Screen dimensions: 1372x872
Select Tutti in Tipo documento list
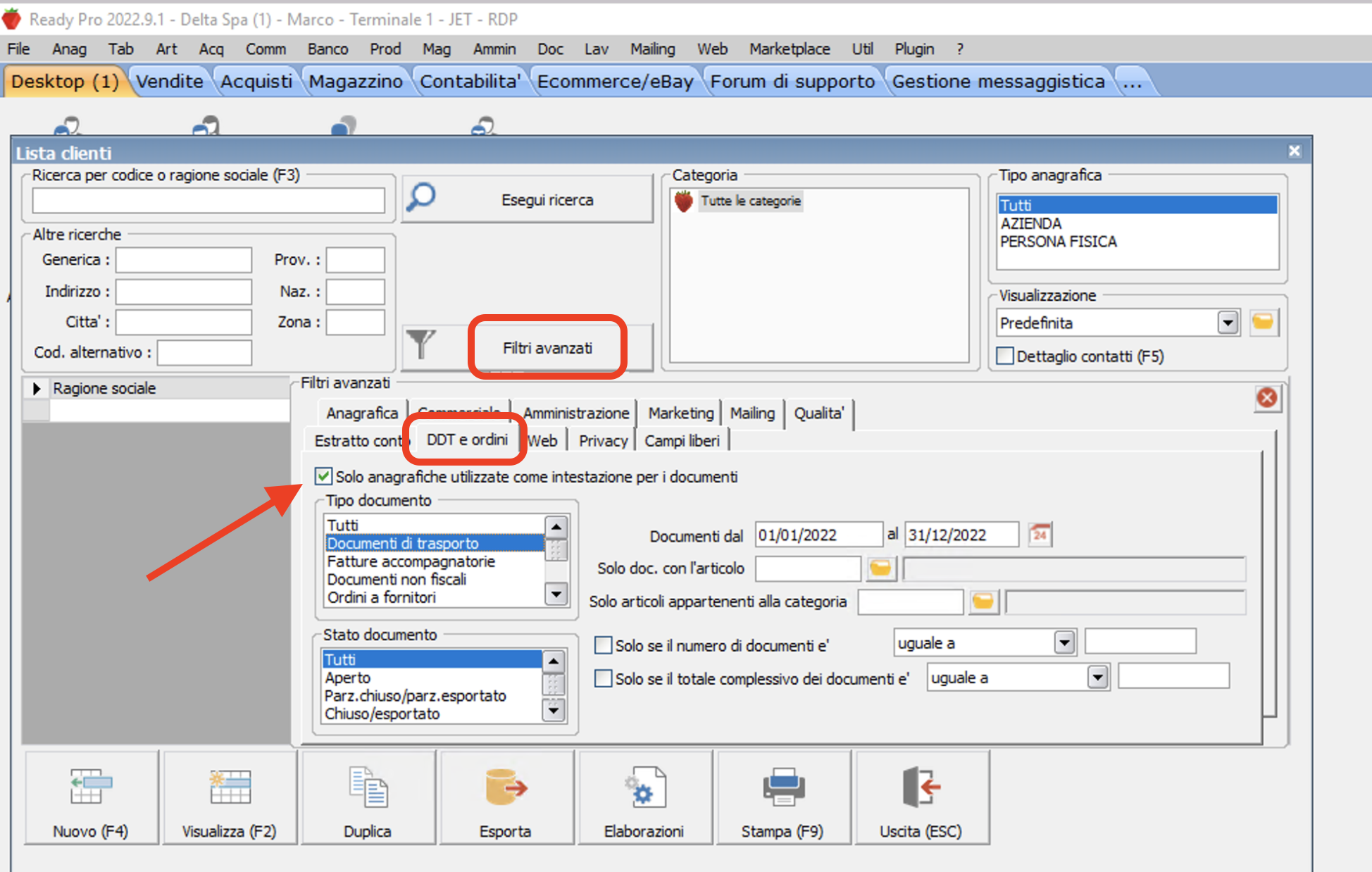(x=434, y=525)
